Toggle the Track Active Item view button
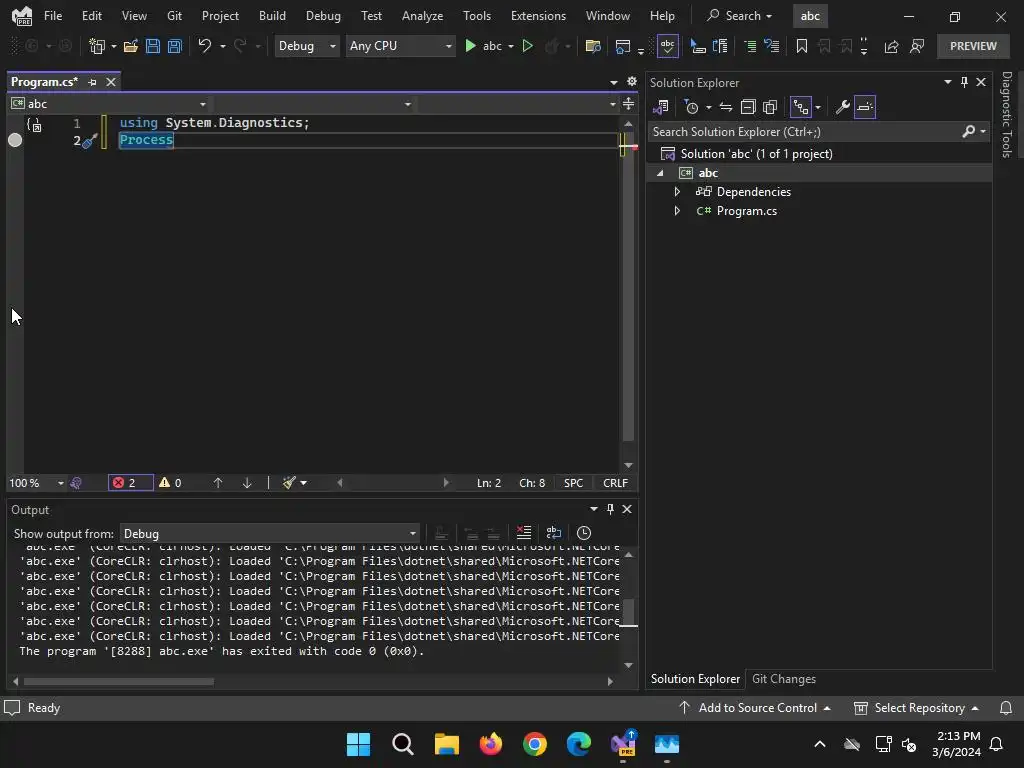 801,107
